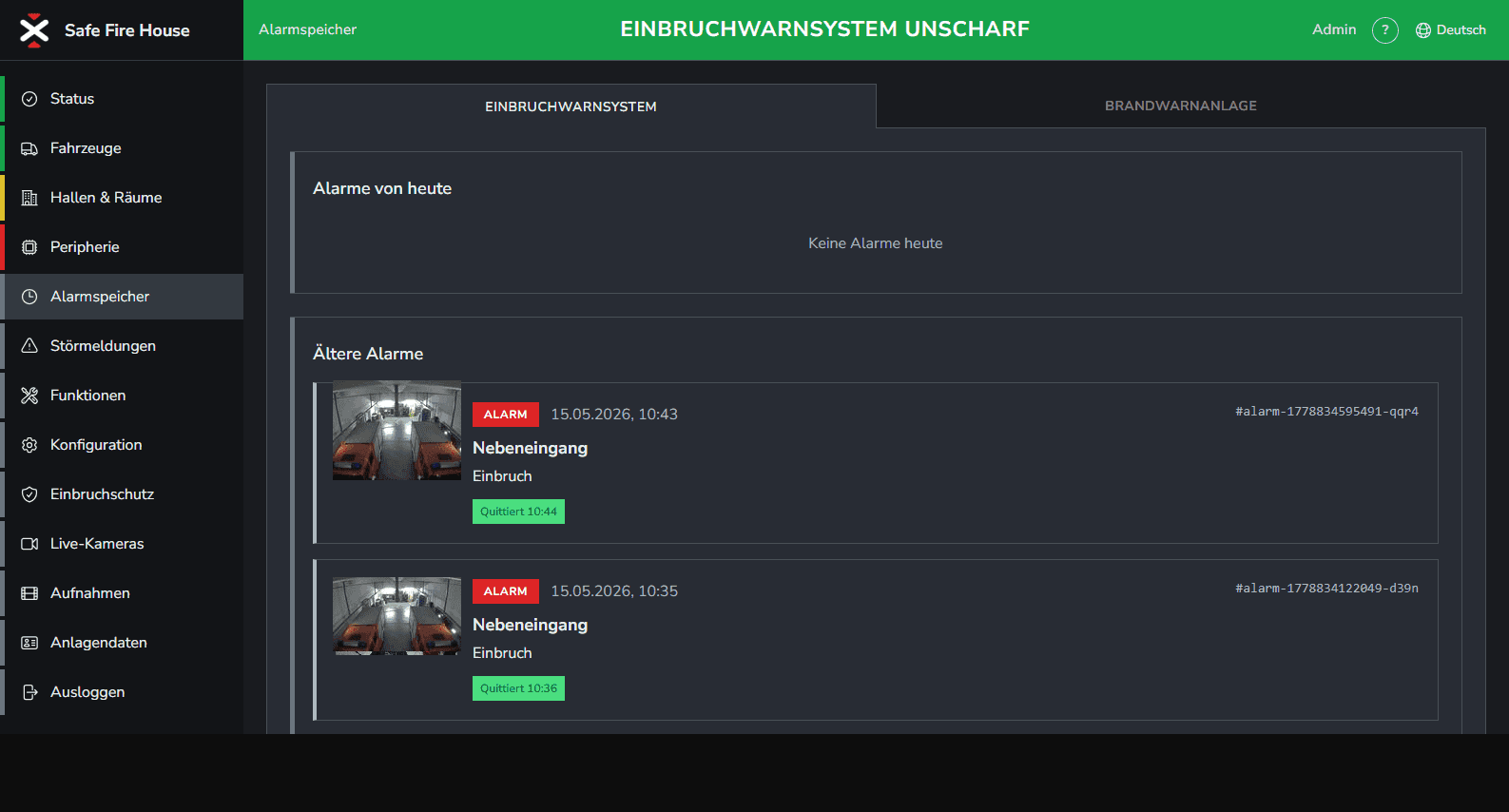Screen dimensions: 1509x812
Task: Open the Deutsch language selector
Action: 1451,30
